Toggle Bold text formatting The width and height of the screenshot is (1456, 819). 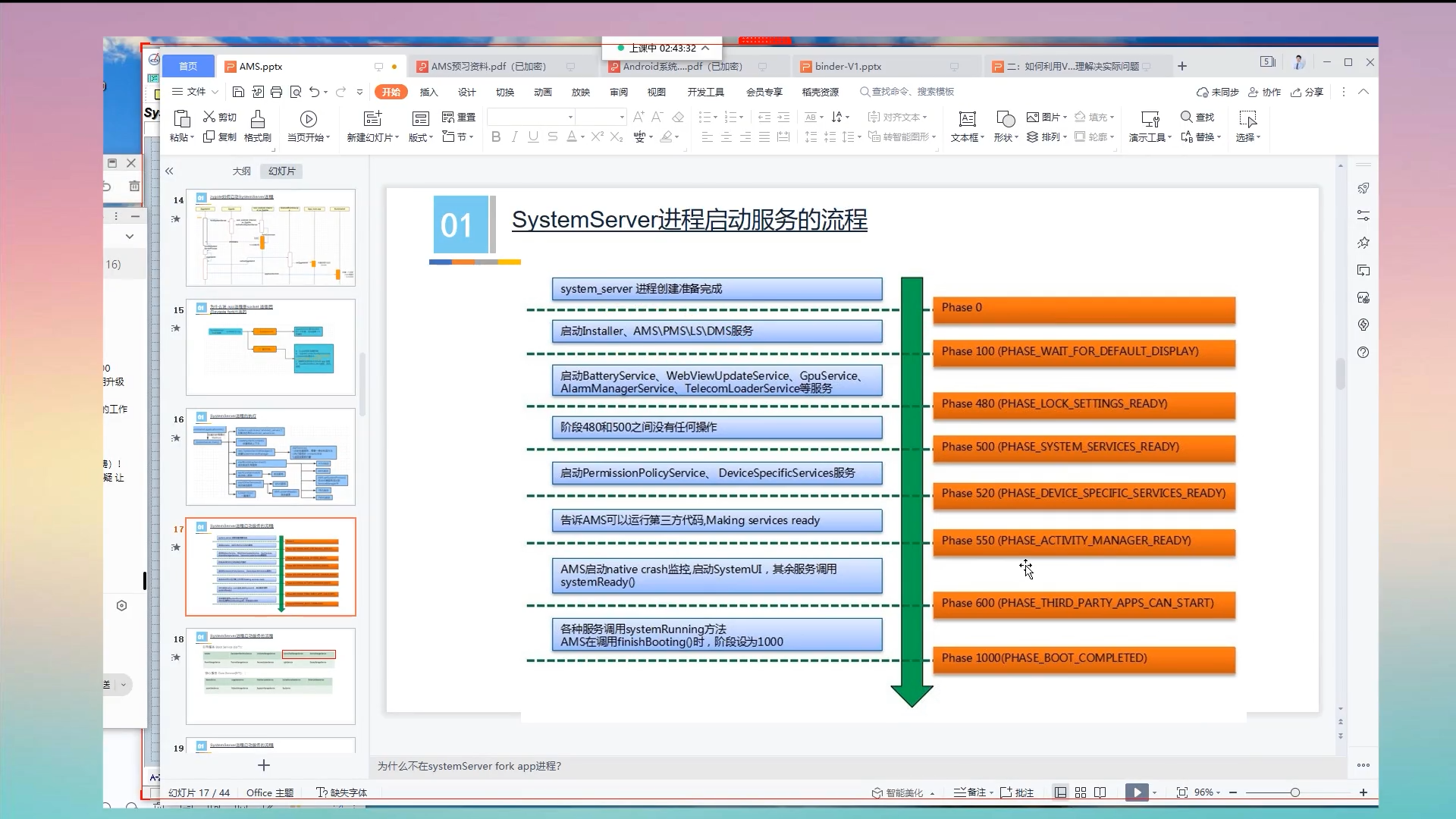[x=496, y=136]
